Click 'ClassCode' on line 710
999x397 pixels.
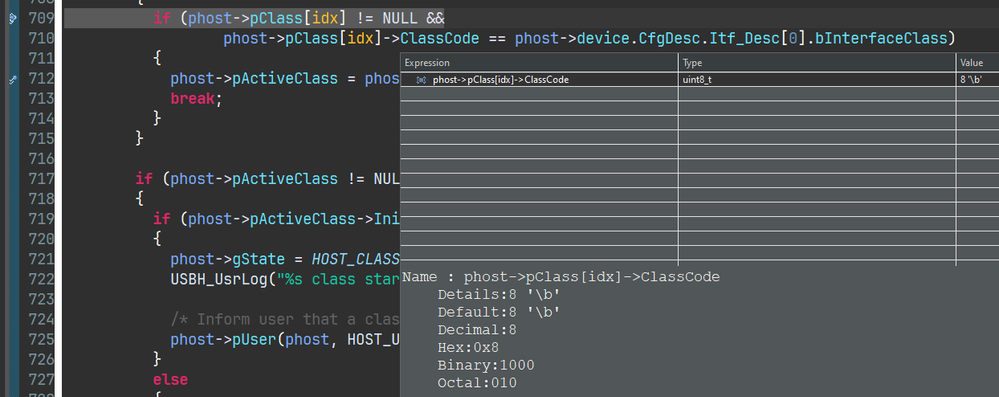tap(440, 38)
